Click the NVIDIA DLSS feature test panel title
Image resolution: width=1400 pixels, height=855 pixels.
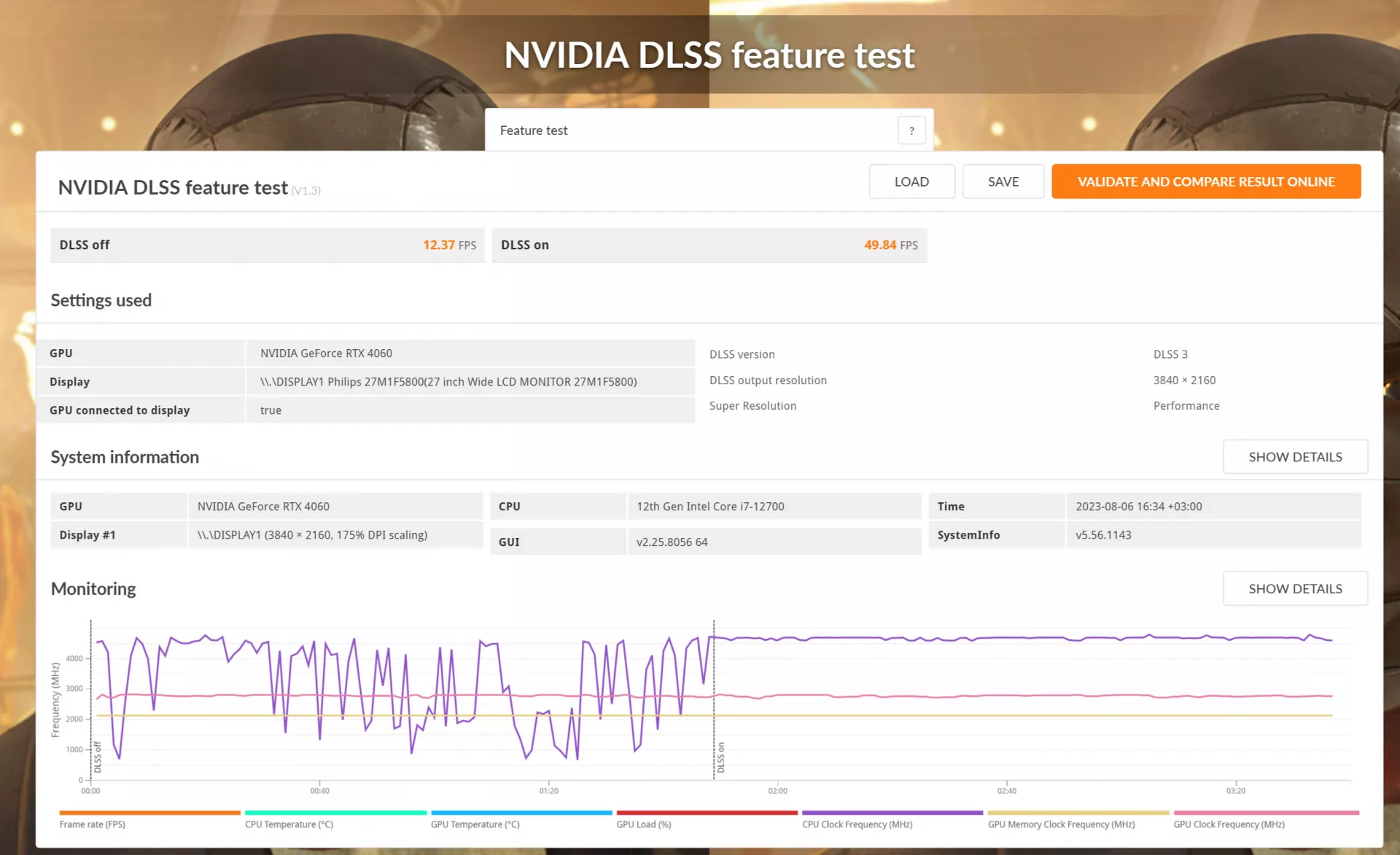click(x=173, y=187)
